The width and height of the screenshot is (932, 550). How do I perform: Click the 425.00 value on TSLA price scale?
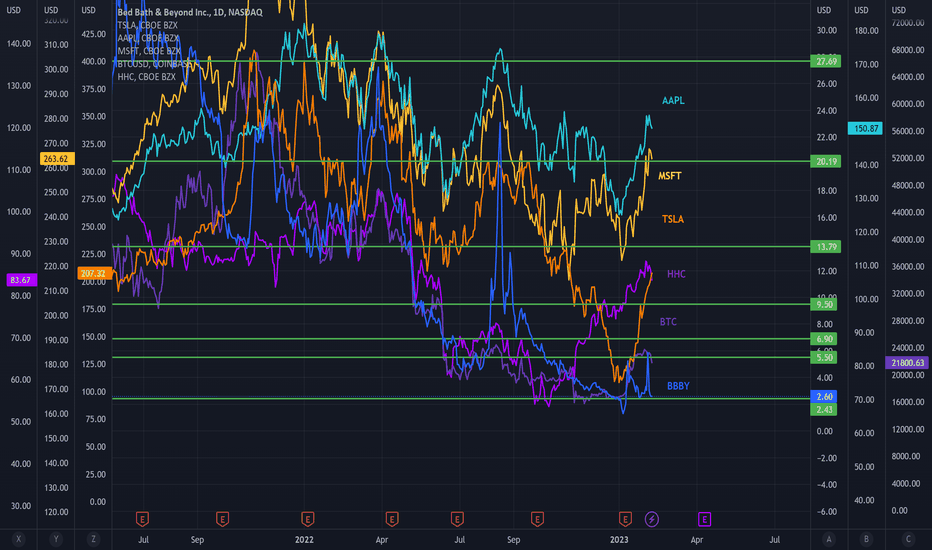(x=93, y=34)
